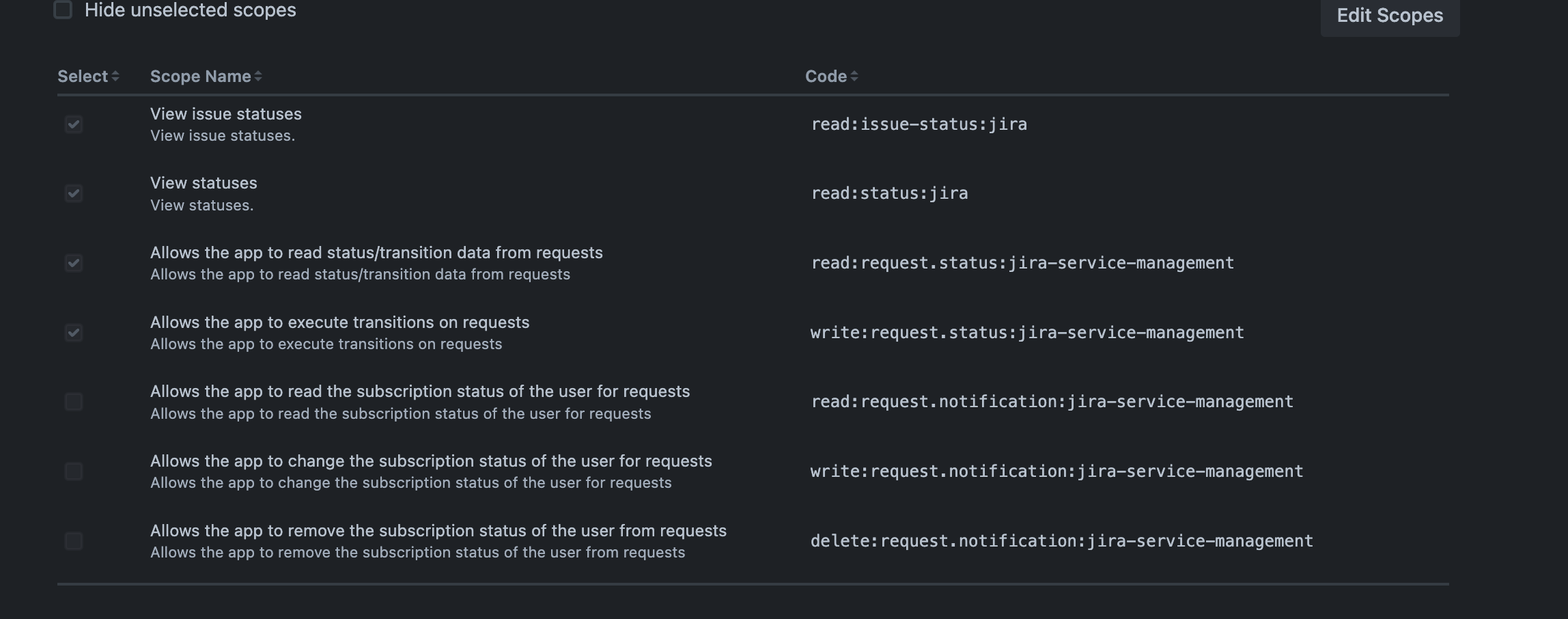The image size is (1568, 619).
Task: Click the View issue statuses scope title
Action: (x=226, y=114)
